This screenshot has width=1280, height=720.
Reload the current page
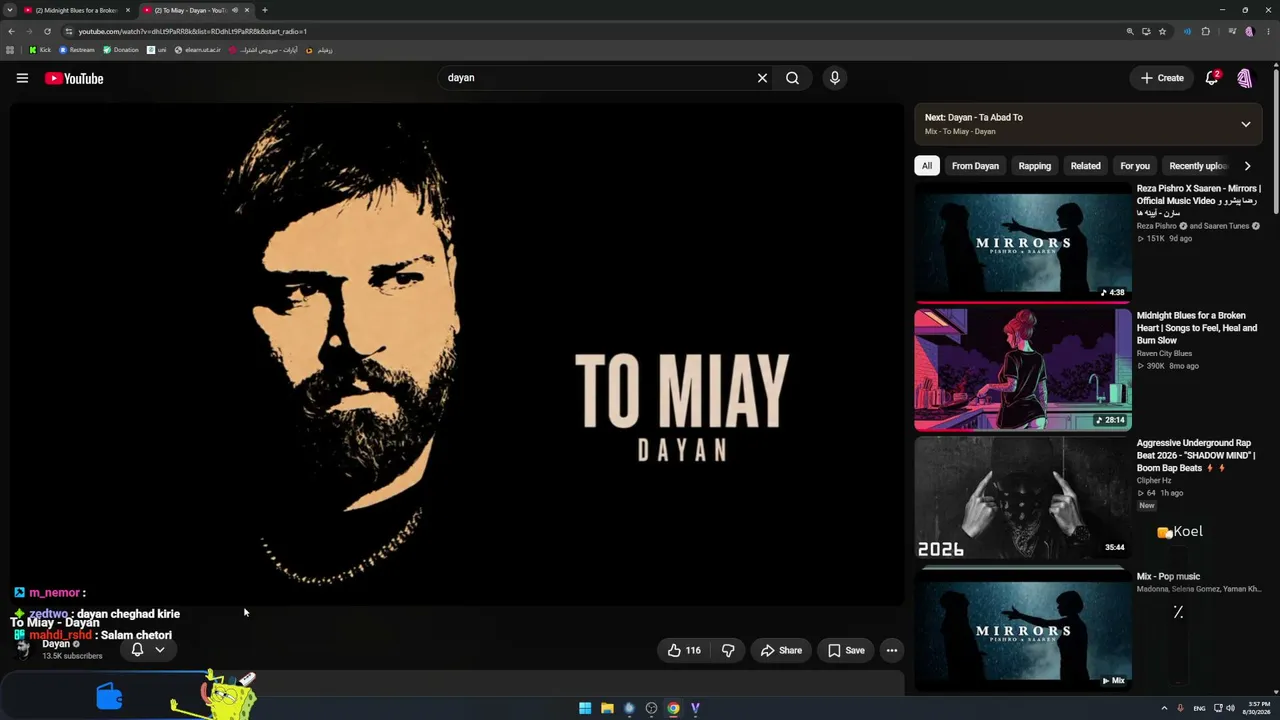(x=47, y=31)
